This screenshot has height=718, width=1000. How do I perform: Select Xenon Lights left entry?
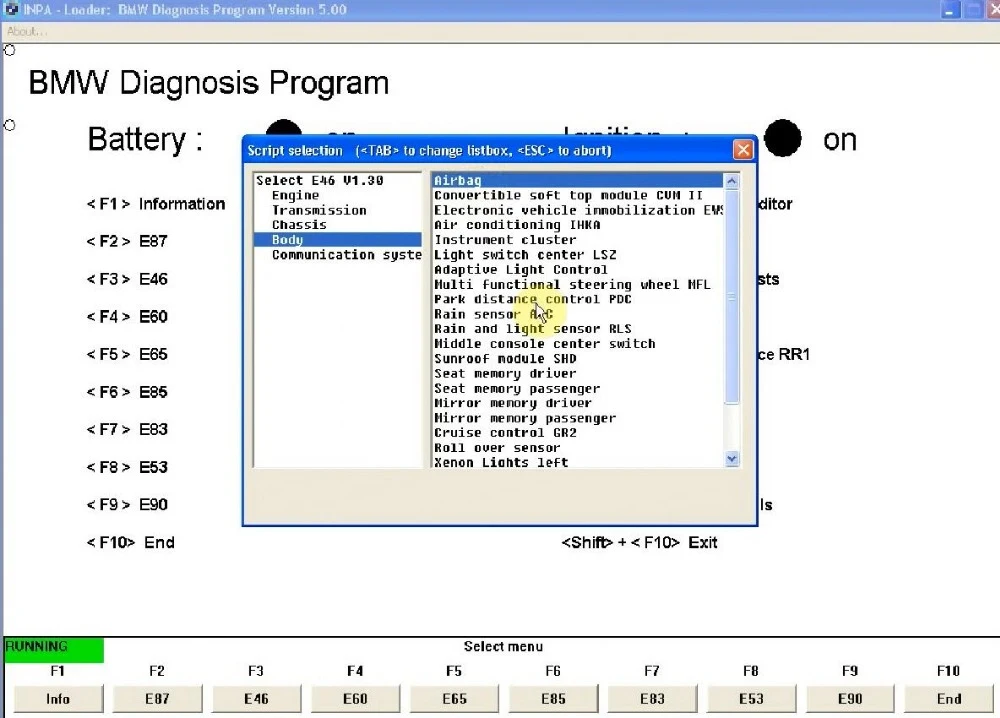[578, 462]
